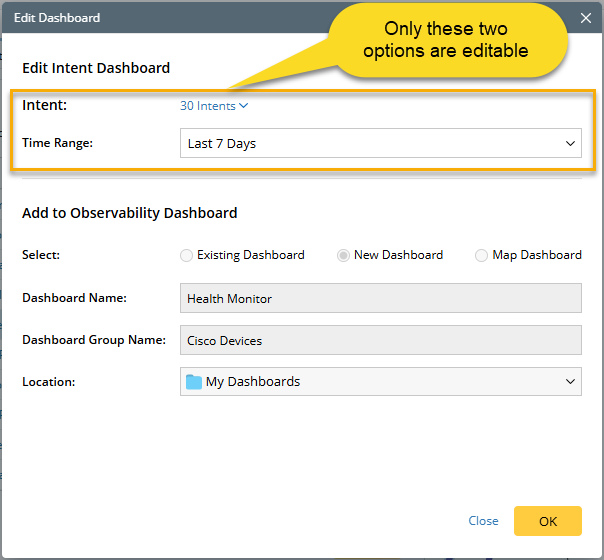
Task: Click the blue folder icon in Location
Action: [x=194, y=381]
